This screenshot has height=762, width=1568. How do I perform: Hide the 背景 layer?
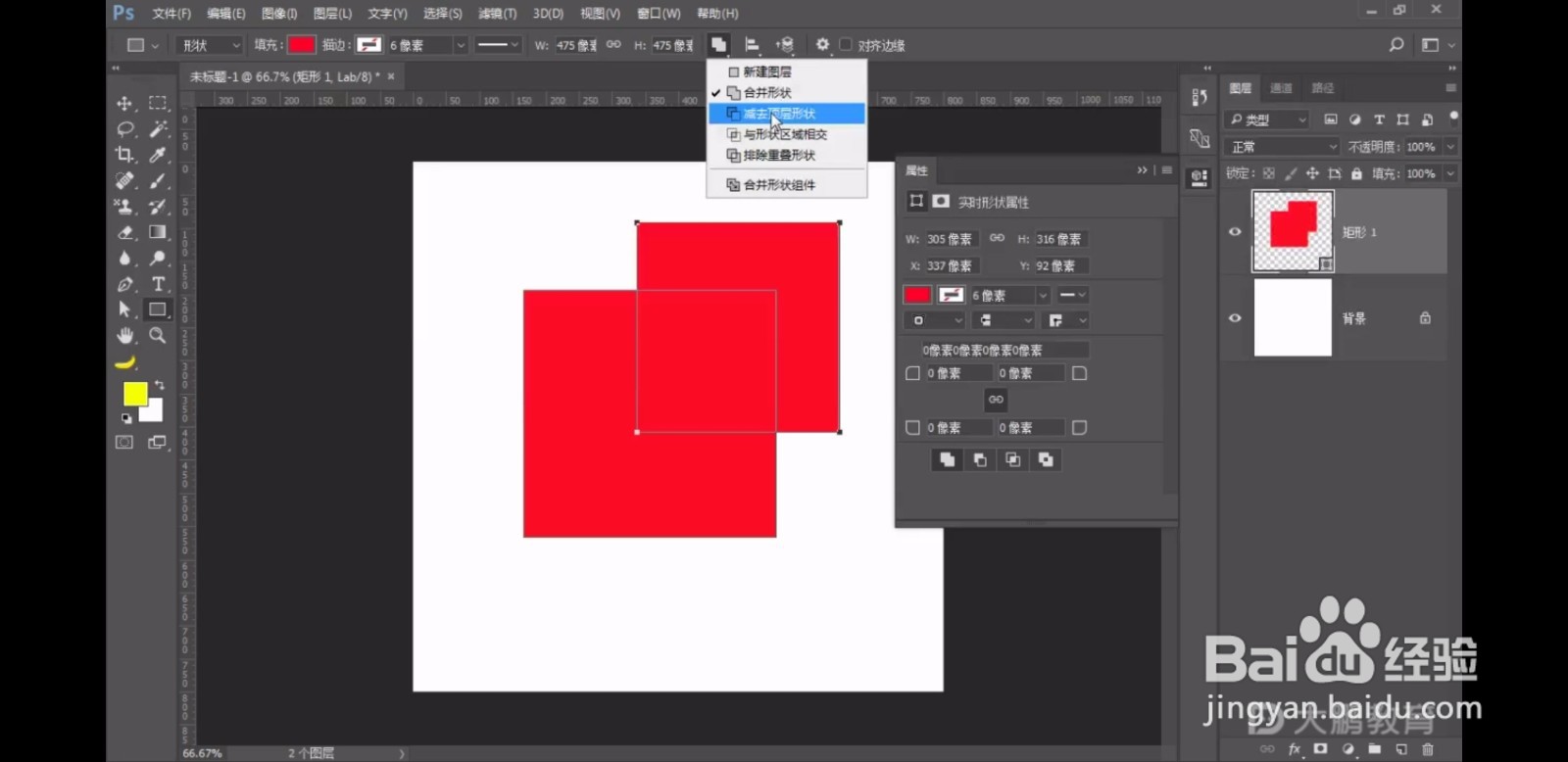[1235, 318]
